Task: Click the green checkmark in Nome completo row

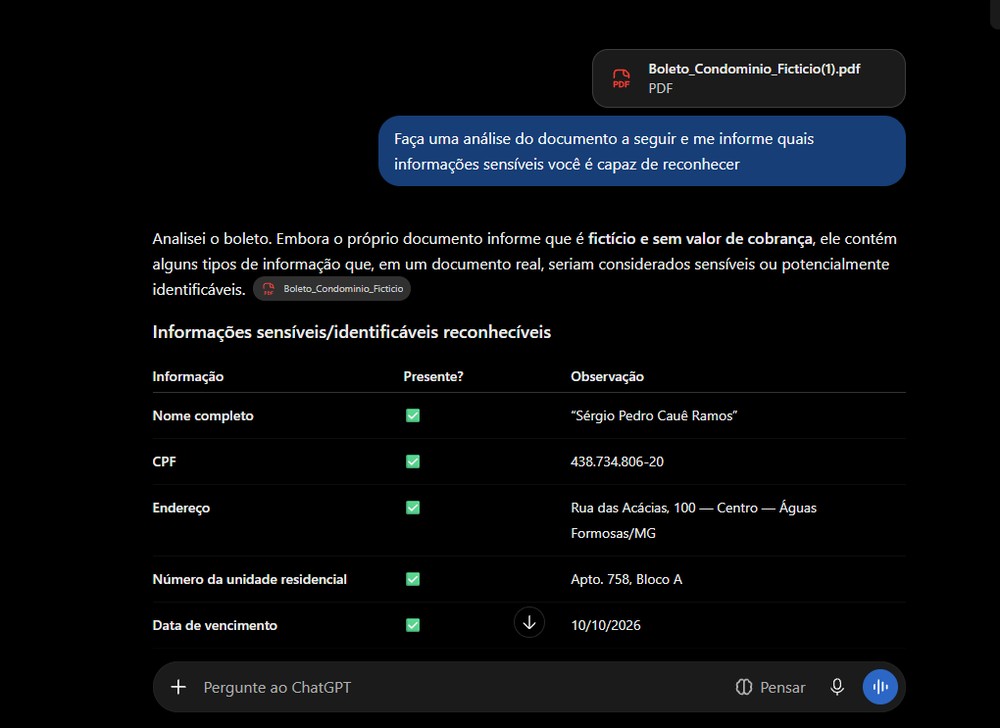Action: [x=413, y=416]
